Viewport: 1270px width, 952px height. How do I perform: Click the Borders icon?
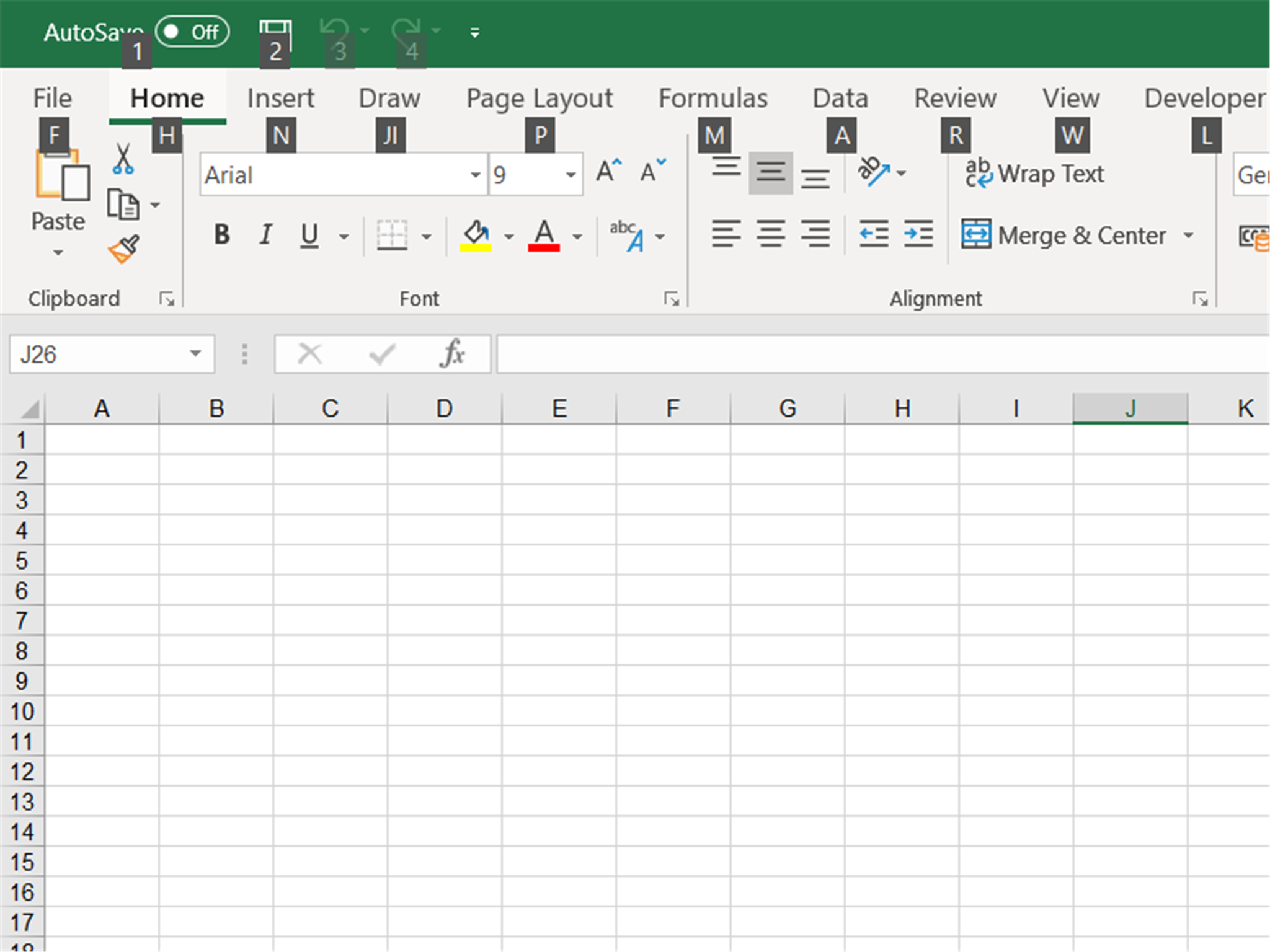[x=392, y=236]
